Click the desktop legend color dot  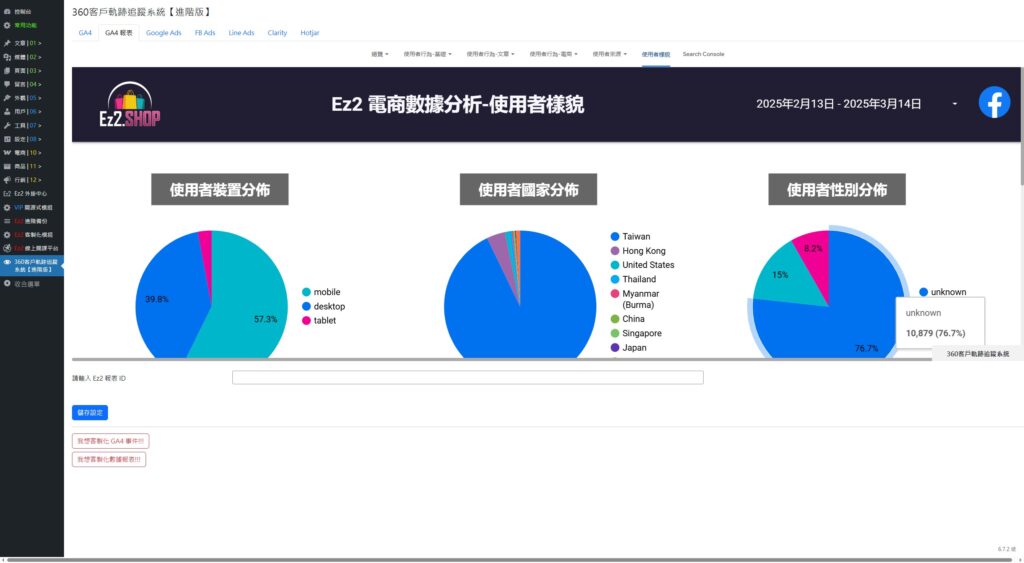point(306,306)
